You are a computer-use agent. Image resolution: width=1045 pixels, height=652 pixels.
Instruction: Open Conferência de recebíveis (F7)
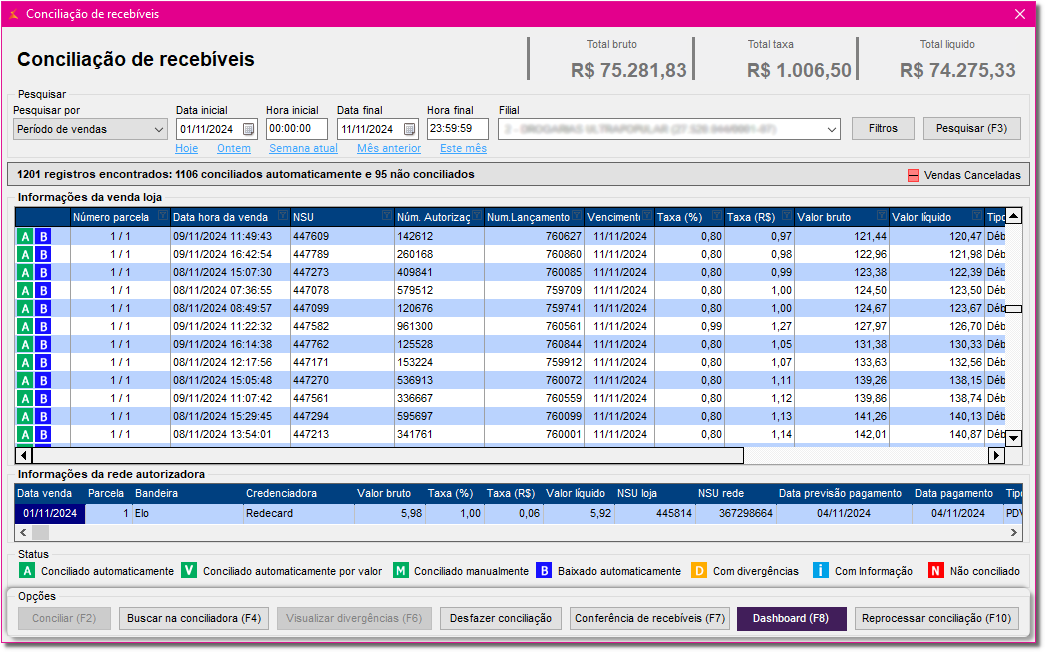pyautogui.click(x=650, y=618)
